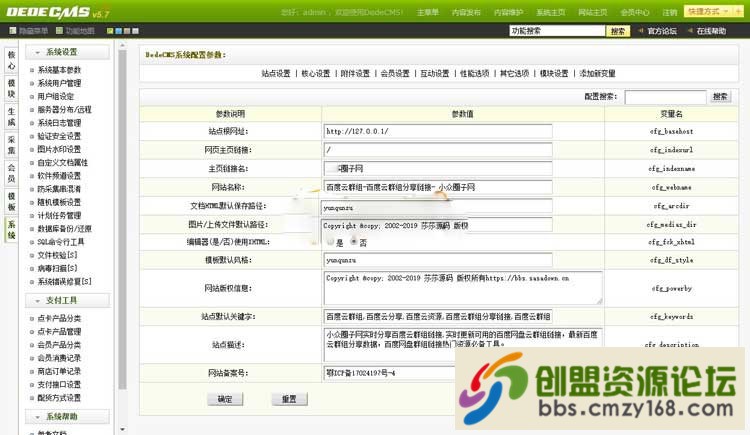Switch to the 采集 side tab
This screenshot has width=750, height=435.
11,145
